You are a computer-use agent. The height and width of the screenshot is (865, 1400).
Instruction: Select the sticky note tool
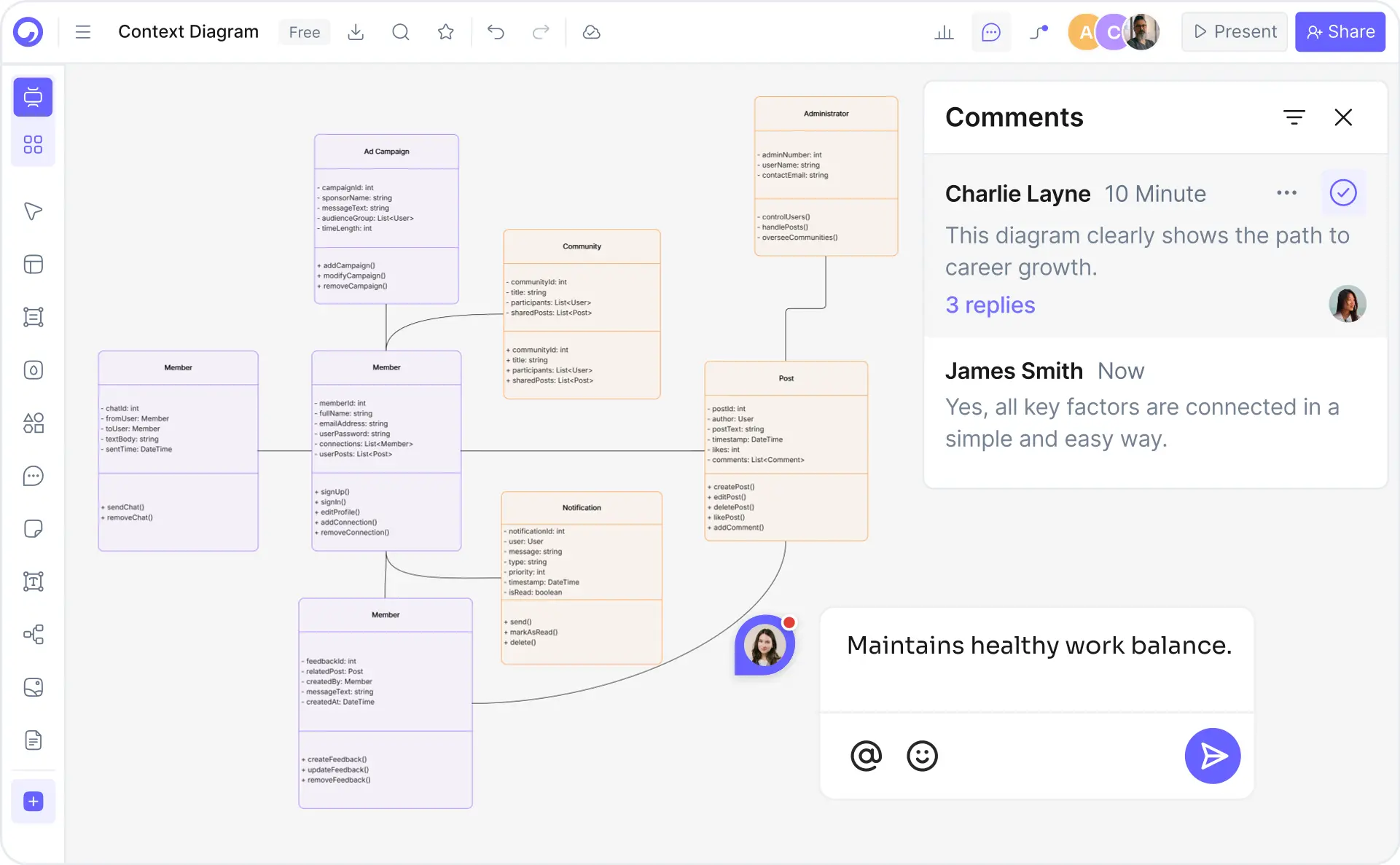tap(33, 529)
